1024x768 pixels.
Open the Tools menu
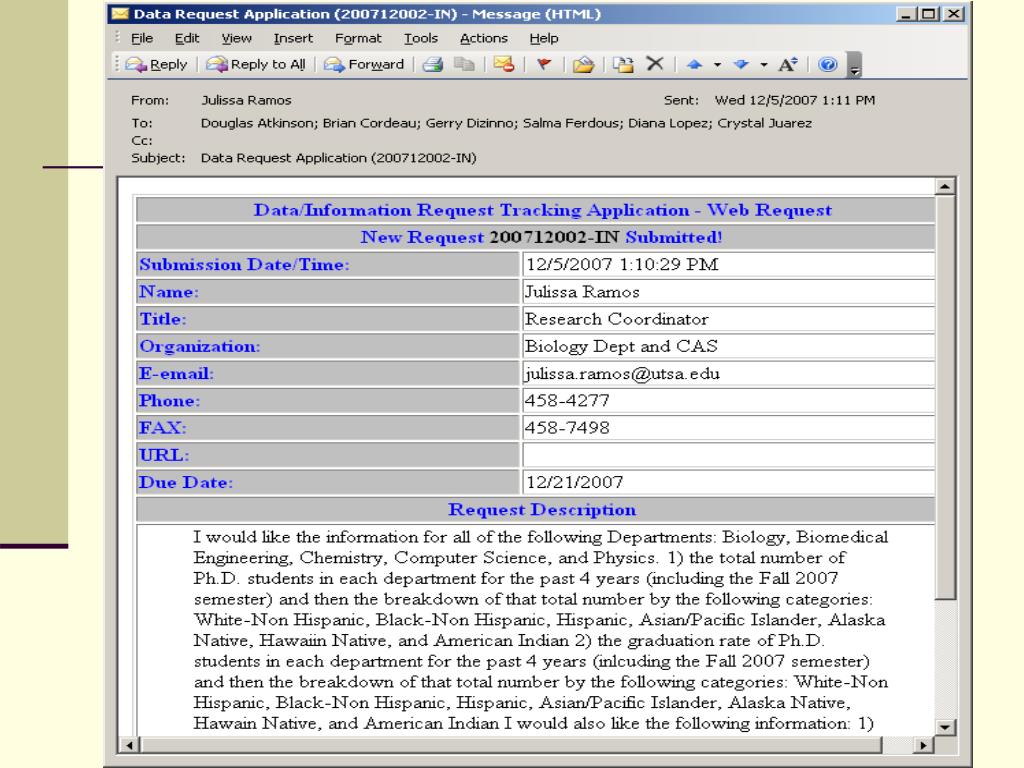click(x=421, y=39)
